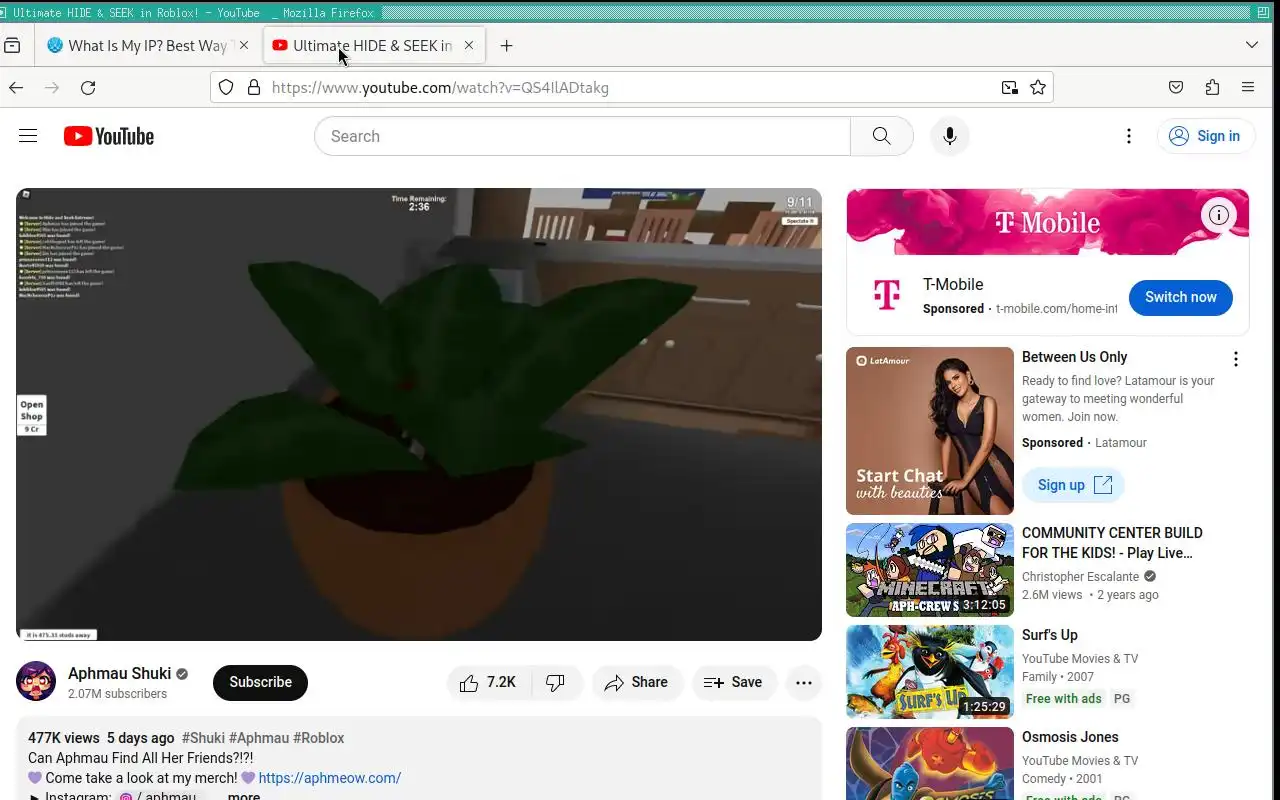
Task: Click the YouTube Search box
Action: point(582,136)
